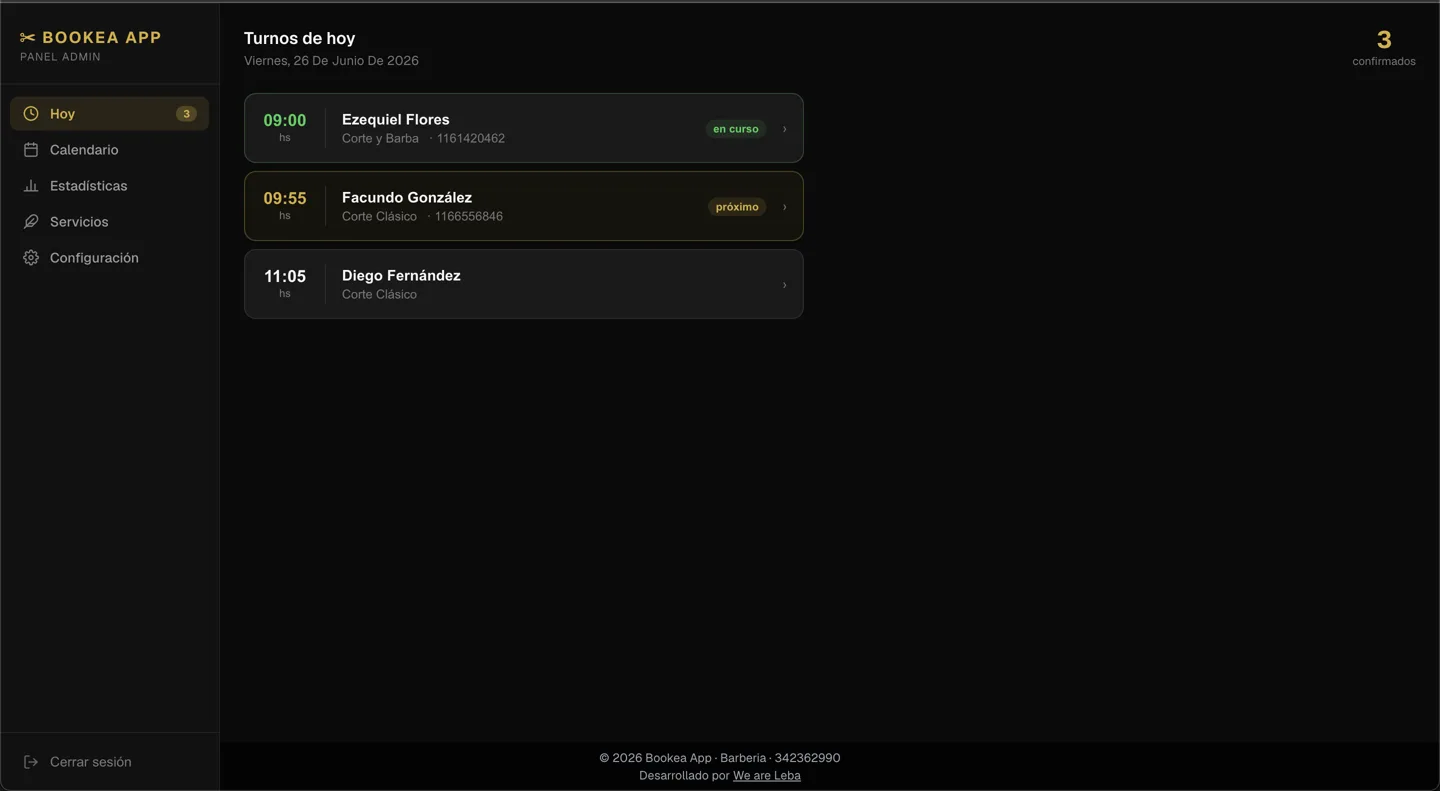Click the 09:55 appointment time
The height and width of the screenshot is (791, 1440).
285,198
